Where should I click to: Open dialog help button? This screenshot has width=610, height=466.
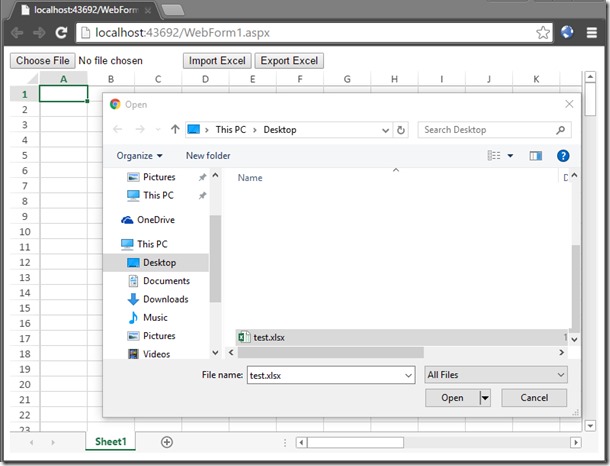point(563,156)
